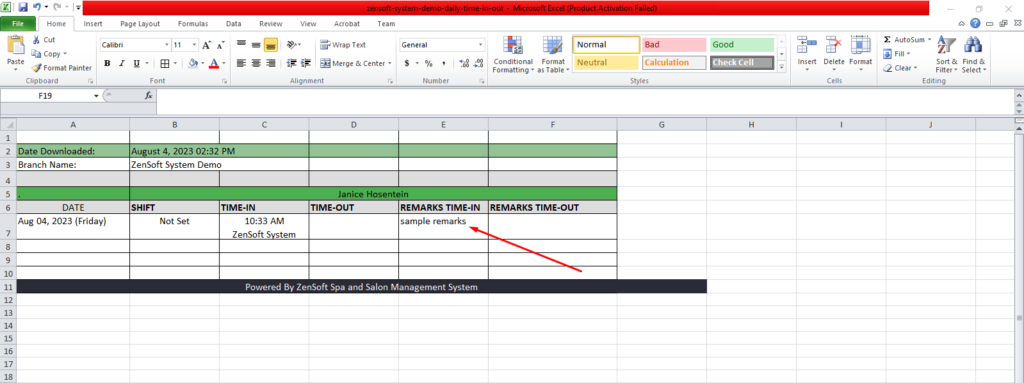Switch to the Insert ribbon tab
Image resolution: width=1024 pixels, height=383 pixels.
click(93, 24)
